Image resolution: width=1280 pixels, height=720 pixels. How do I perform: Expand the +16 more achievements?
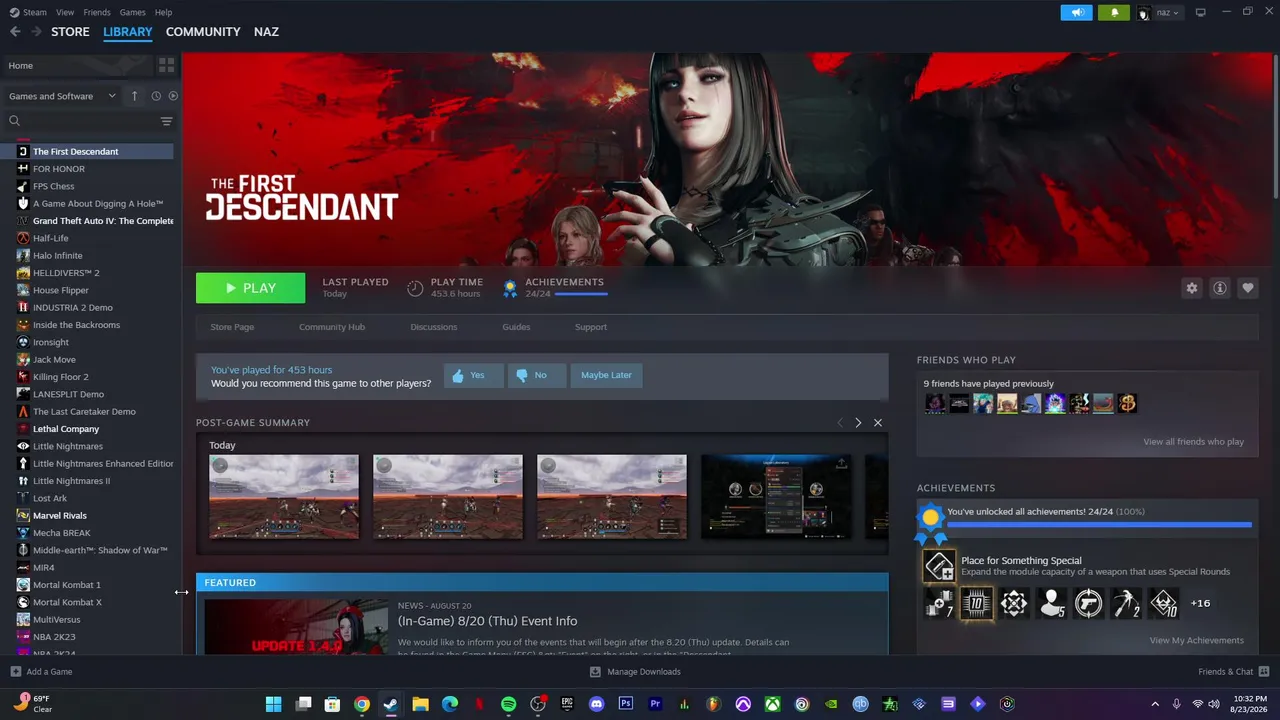point(1200,603)
